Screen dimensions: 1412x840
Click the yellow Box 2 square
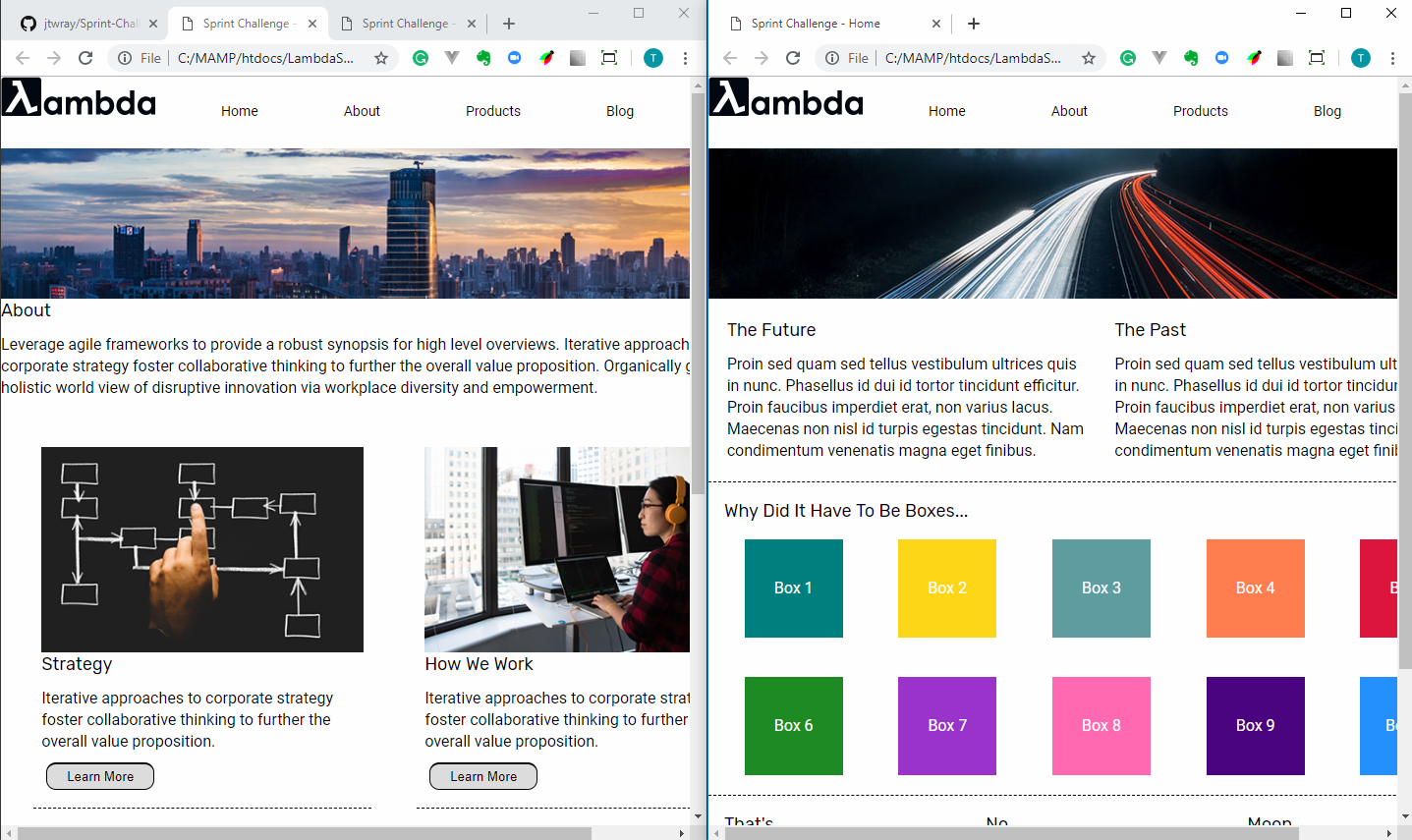coord(946,588)
